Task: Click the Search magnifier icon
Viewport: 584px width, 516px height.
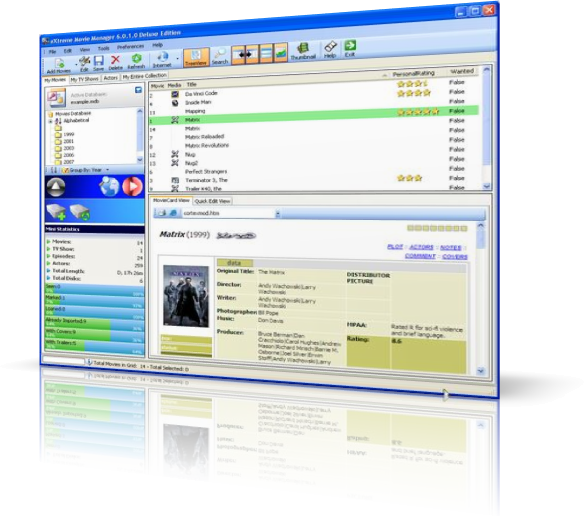Action: tap(220, 53)
